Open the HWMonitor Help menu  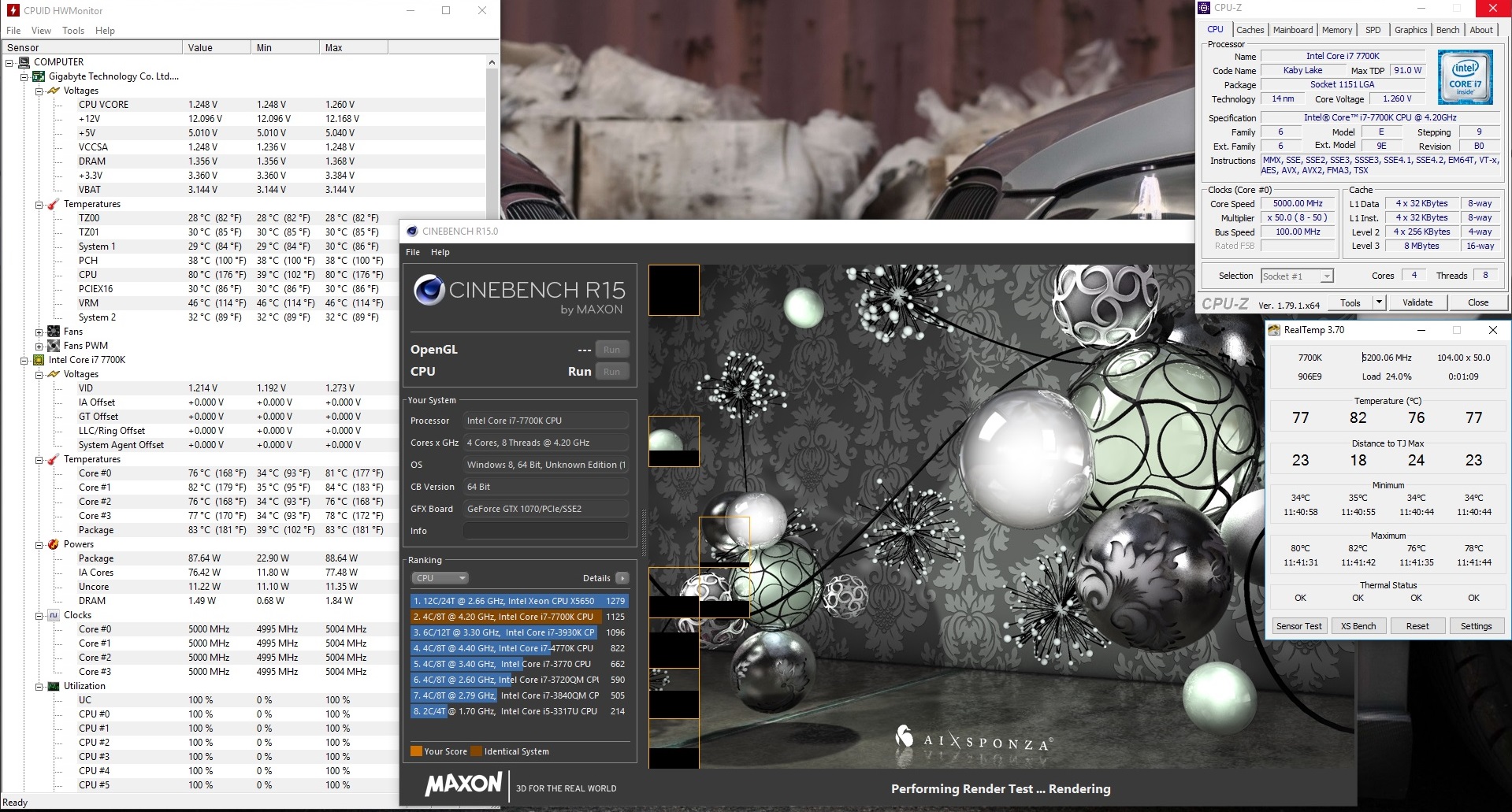click(x=105, y=31)
